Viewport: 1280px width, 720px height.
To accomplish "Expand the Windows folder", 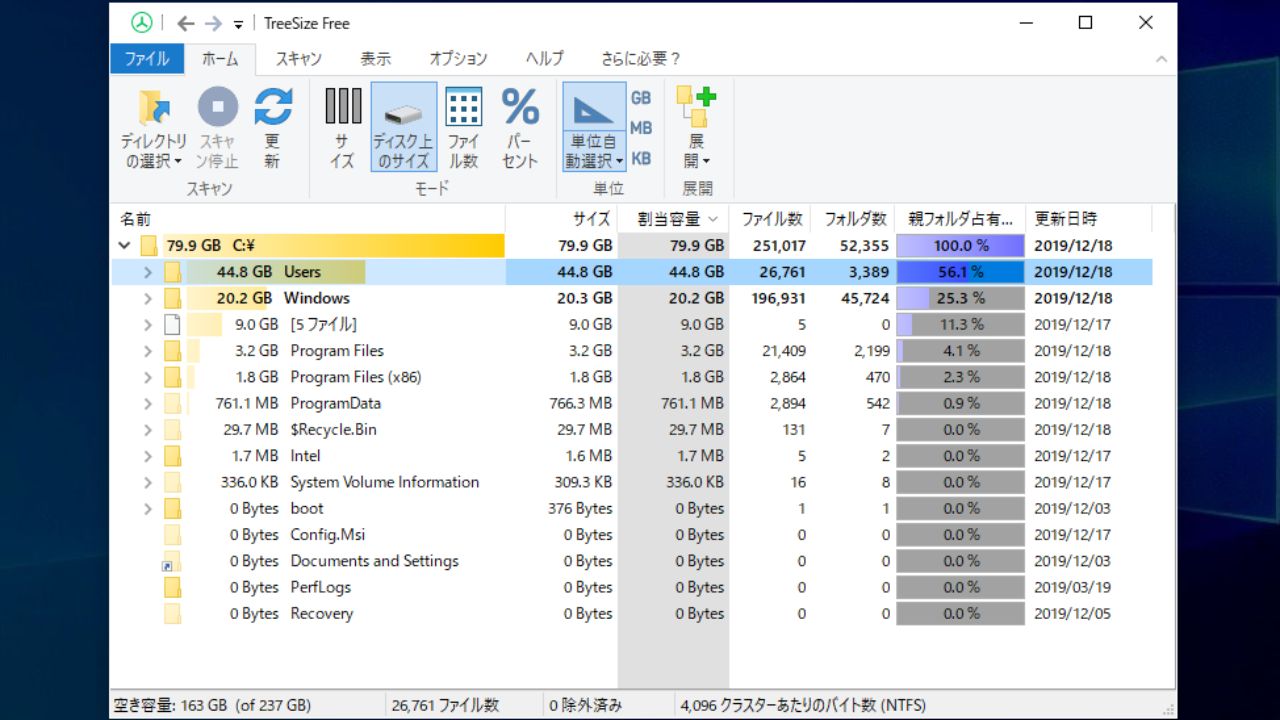I will click(x=148, y=298).
